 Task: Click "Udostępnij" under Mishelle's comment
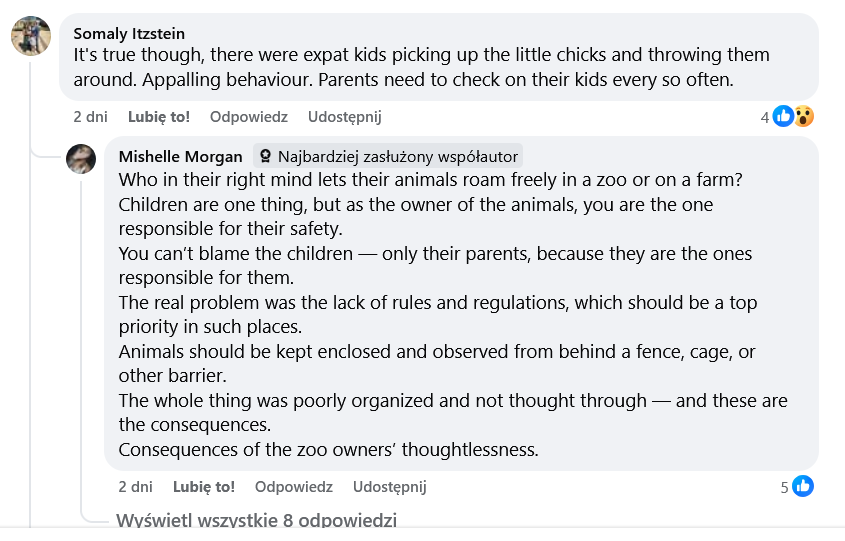390,487
